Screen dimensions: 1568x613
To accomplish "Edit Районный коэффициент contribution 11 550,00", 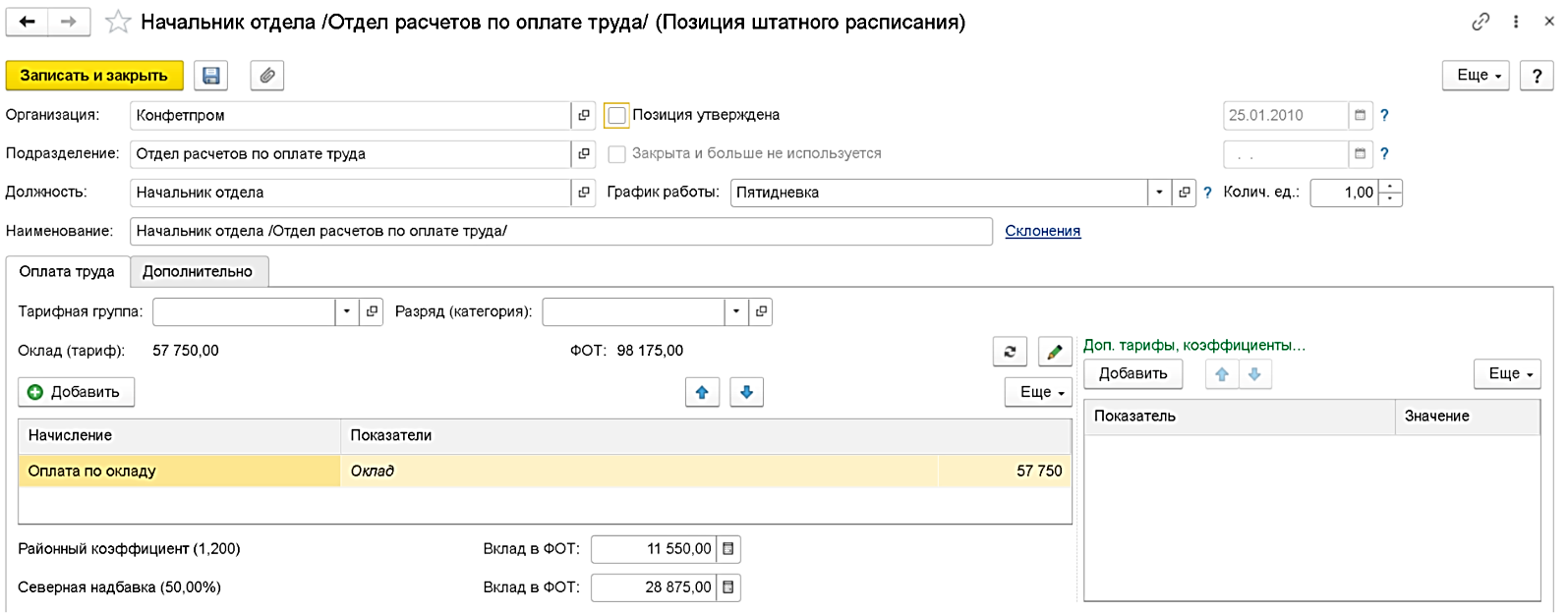I will [x=655, y=549].
